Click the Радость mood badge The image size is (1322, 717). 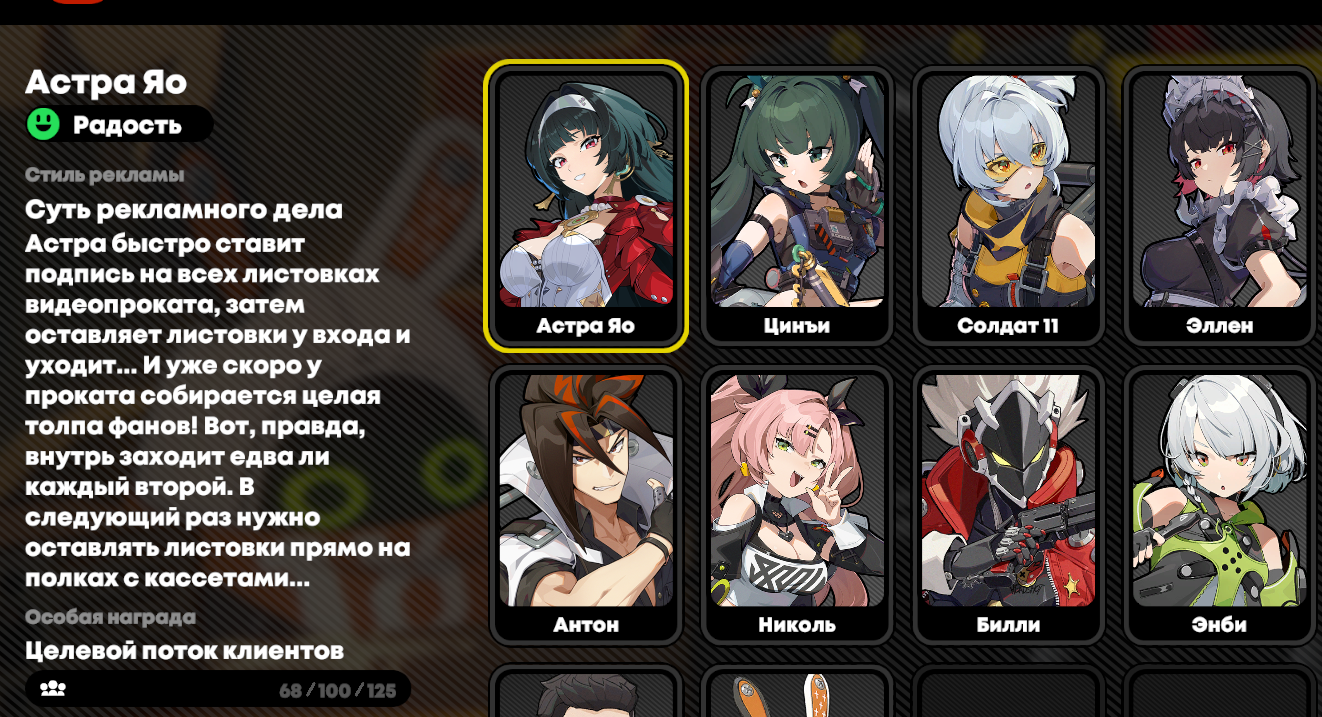[x=119, y=124]
